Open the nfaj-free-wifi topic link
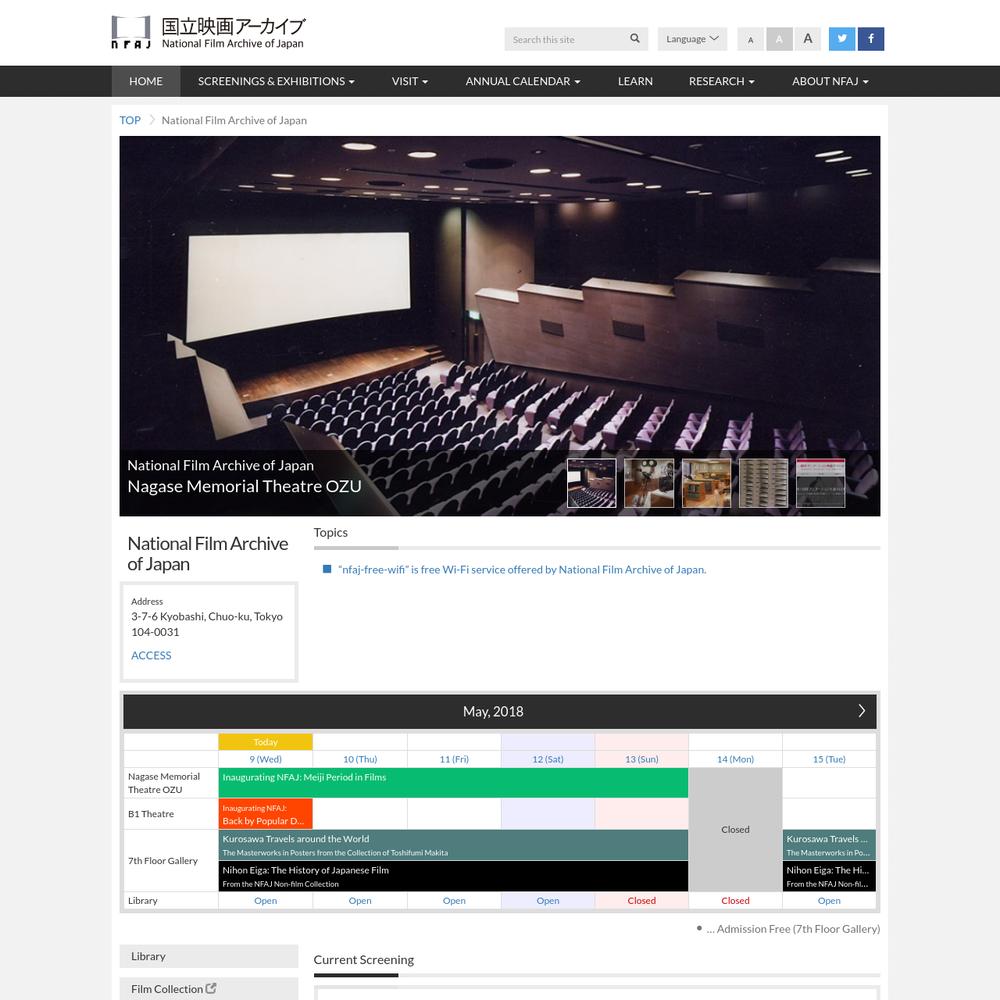1000x1000 pixels. [x=522, y=570]
